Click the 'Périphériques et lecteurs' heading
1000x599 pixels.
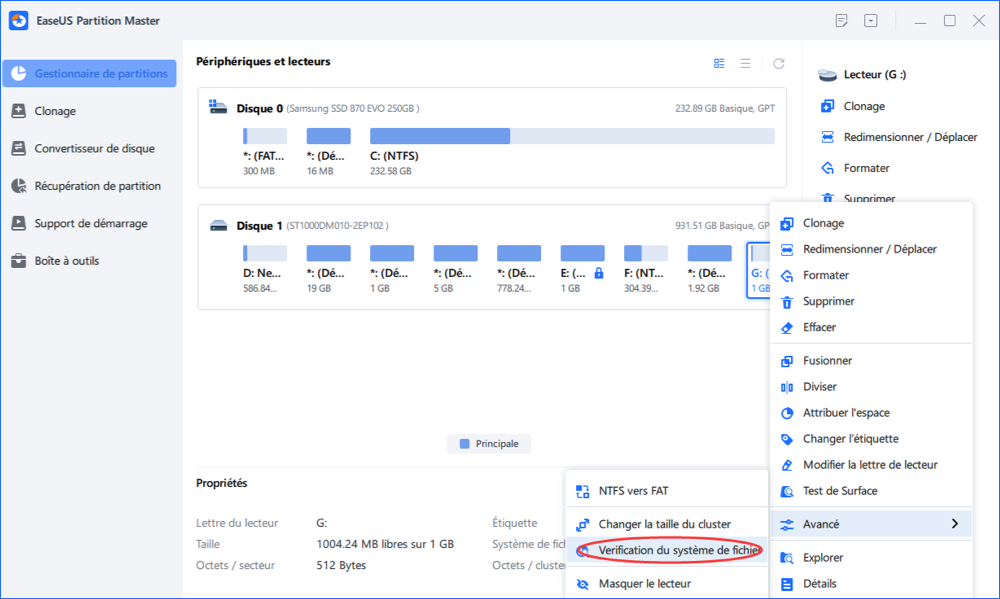(x=263, y=62)
